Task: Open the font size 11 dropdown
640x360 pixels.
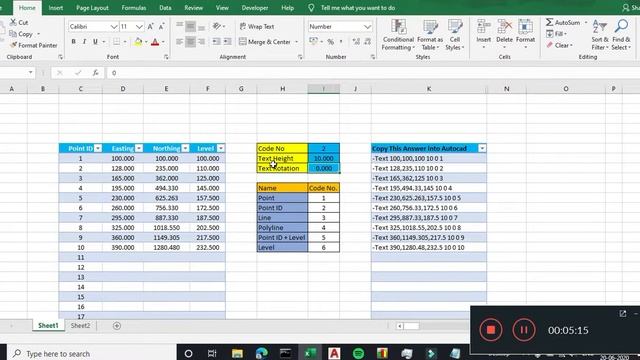Action: (139, 27)
